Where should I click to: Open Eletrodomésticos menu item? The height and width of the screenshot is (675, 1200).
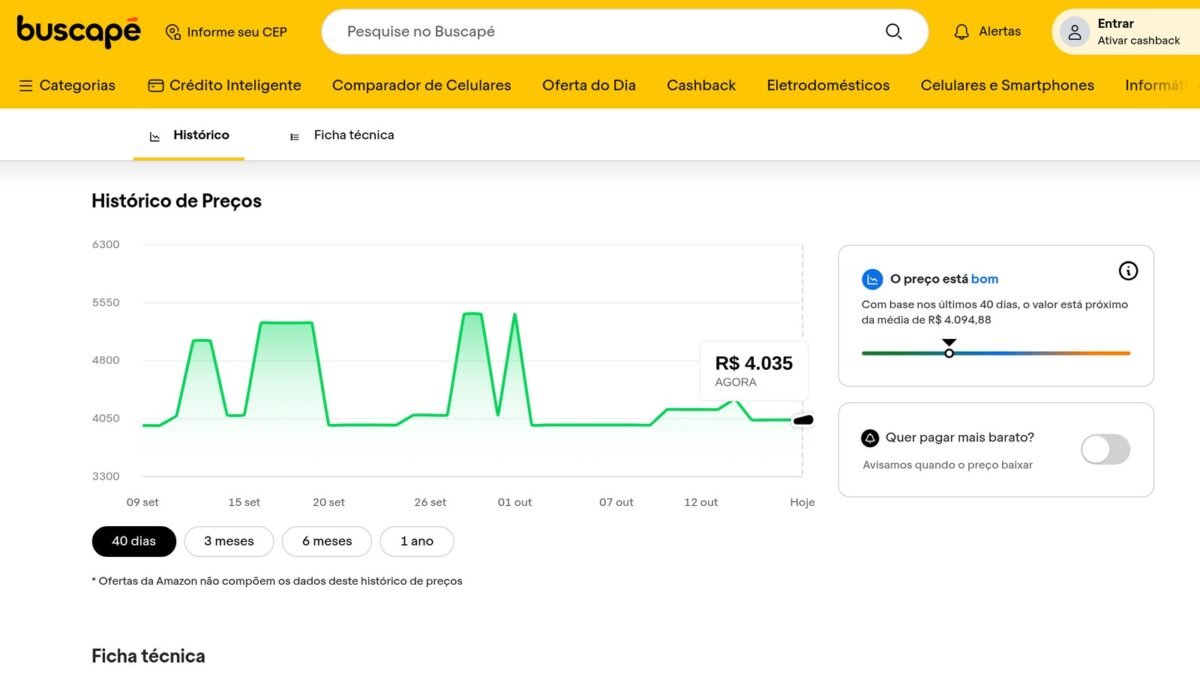point(828,86)
